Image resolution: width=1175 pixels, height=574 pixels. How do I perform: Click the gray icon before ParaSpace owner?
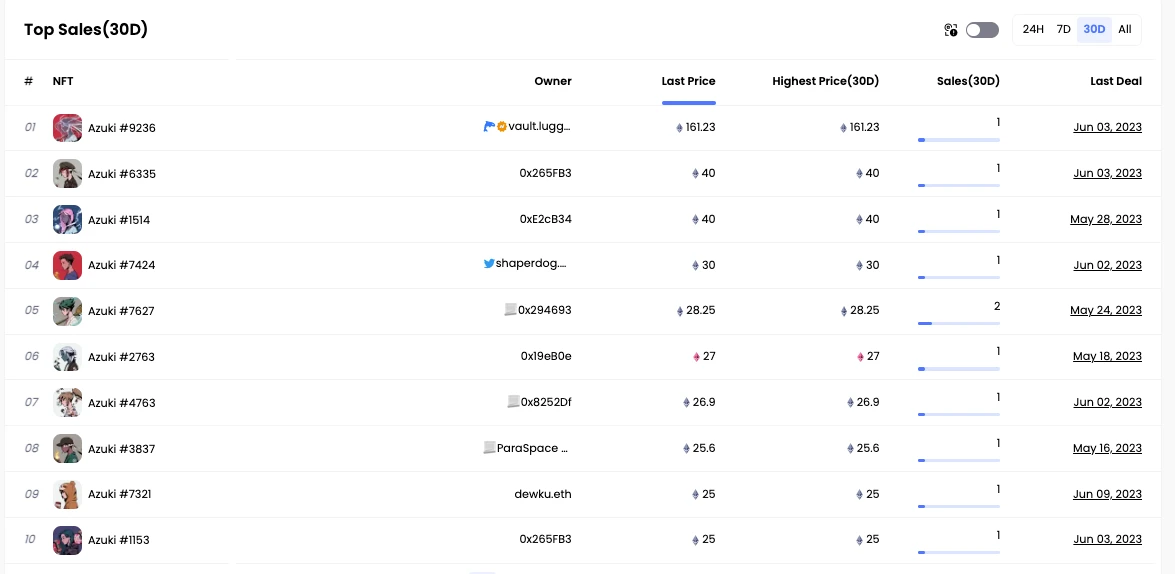pos(489,448)
